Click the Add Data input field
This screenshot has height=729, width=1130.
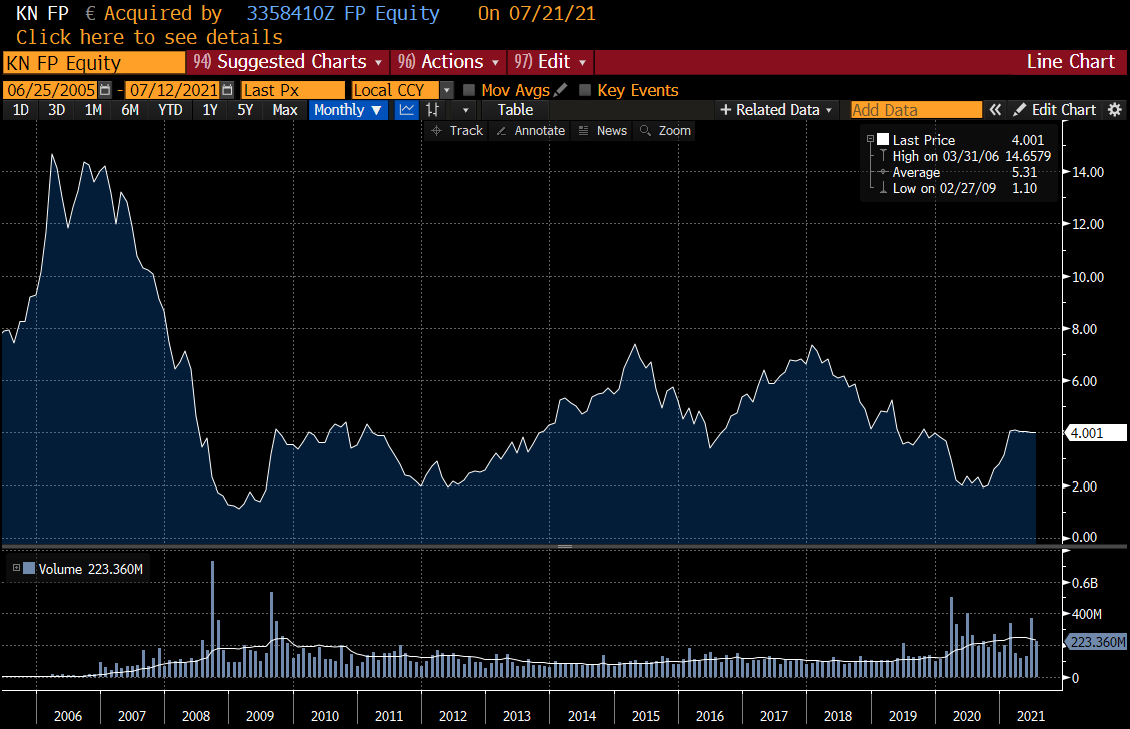(x=916, y=109)
